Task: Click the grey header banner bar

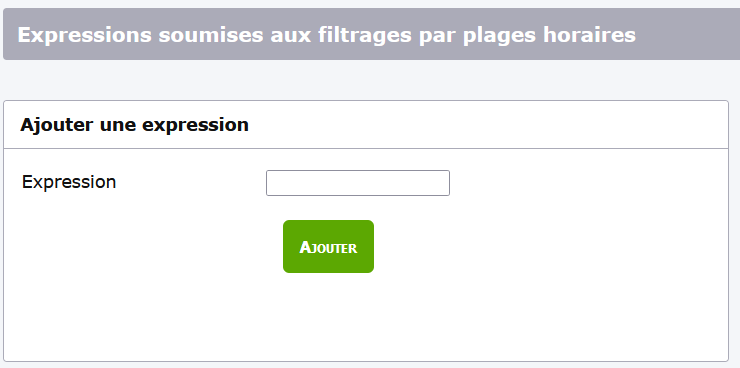Action: tap(371, 34)
